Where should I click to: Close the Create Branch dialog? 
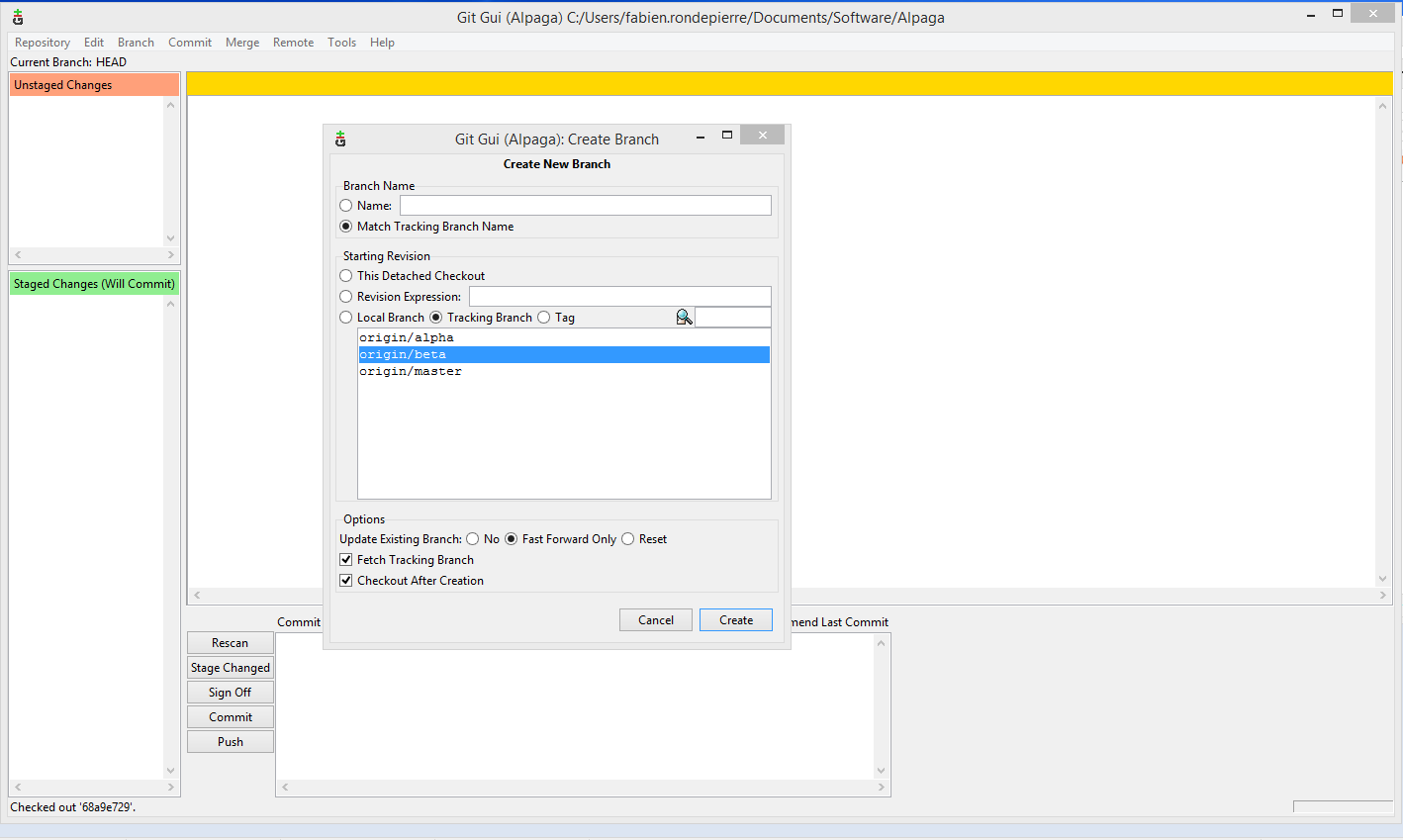click(x=762, y=135)
